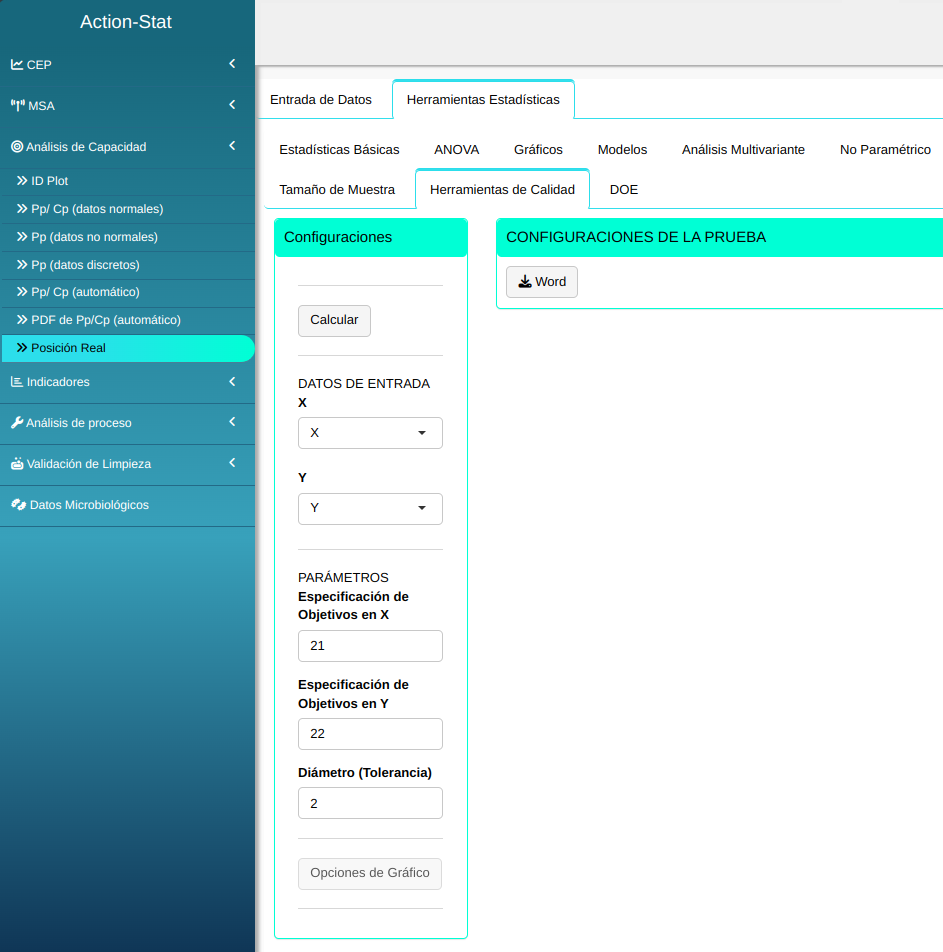Open the X variable dropdown
The width and height of the screenshot is (943, 952).
point(370,433)
